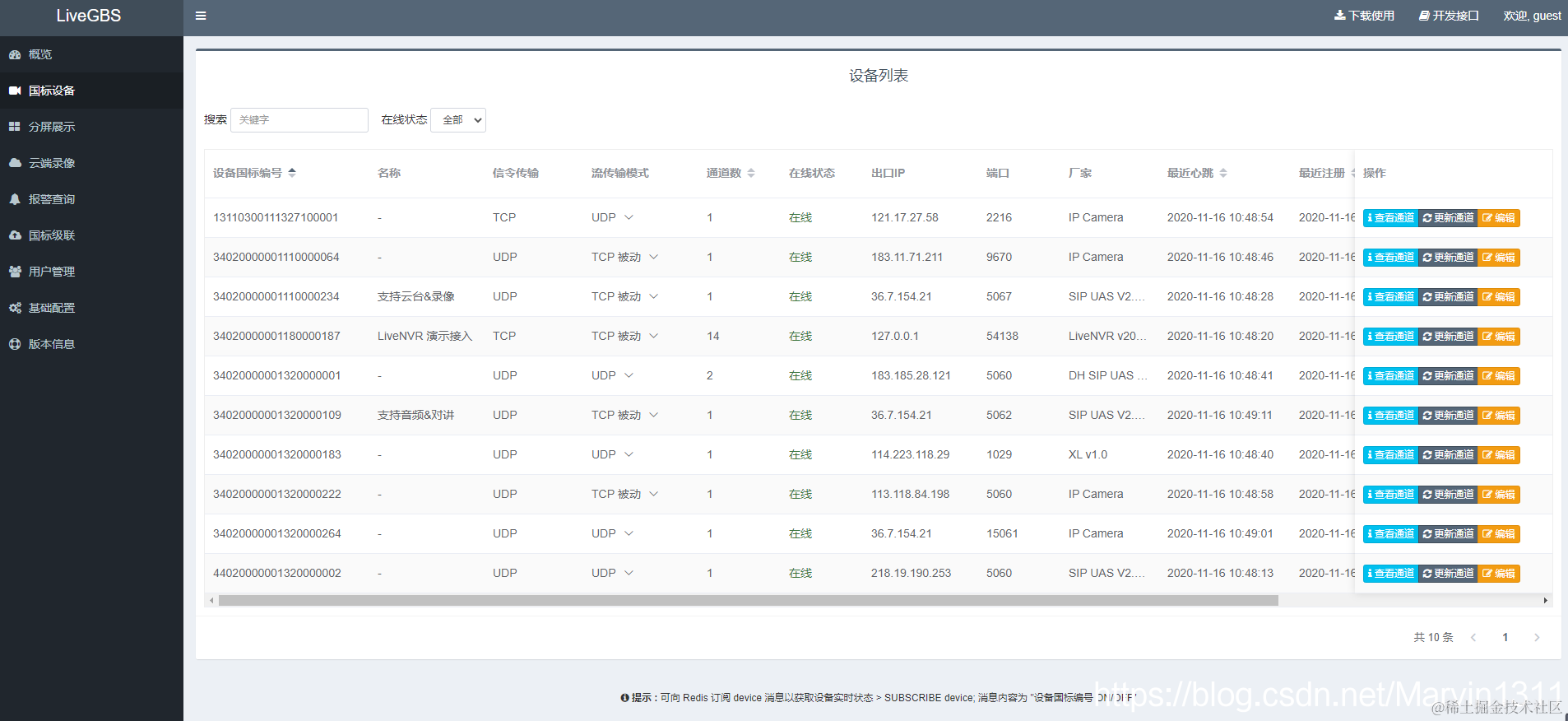This screenshot has width=1568, height=721.
Task: Click the 版本信息 icon
Action: [x=15, y=344]
